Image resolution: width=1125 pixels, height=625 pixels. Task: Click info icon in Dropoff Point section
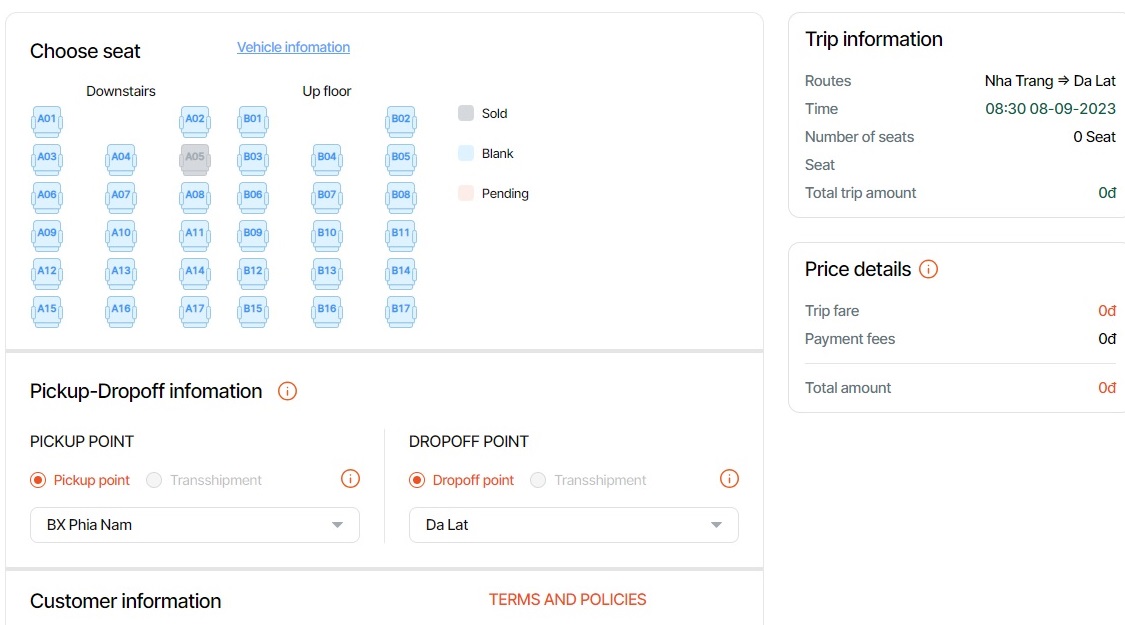pos(729,479)
